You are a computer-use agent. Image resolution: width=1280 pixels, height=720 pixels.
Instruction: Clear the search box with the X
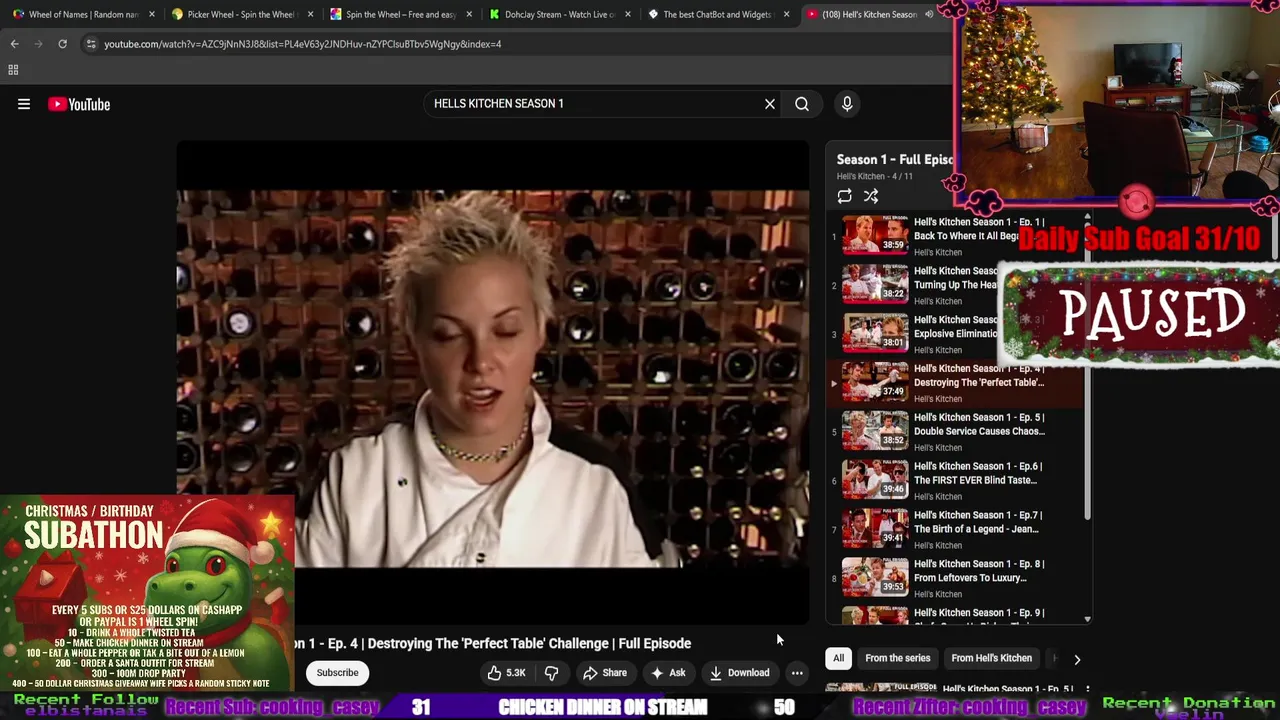[x=770, y=104]
